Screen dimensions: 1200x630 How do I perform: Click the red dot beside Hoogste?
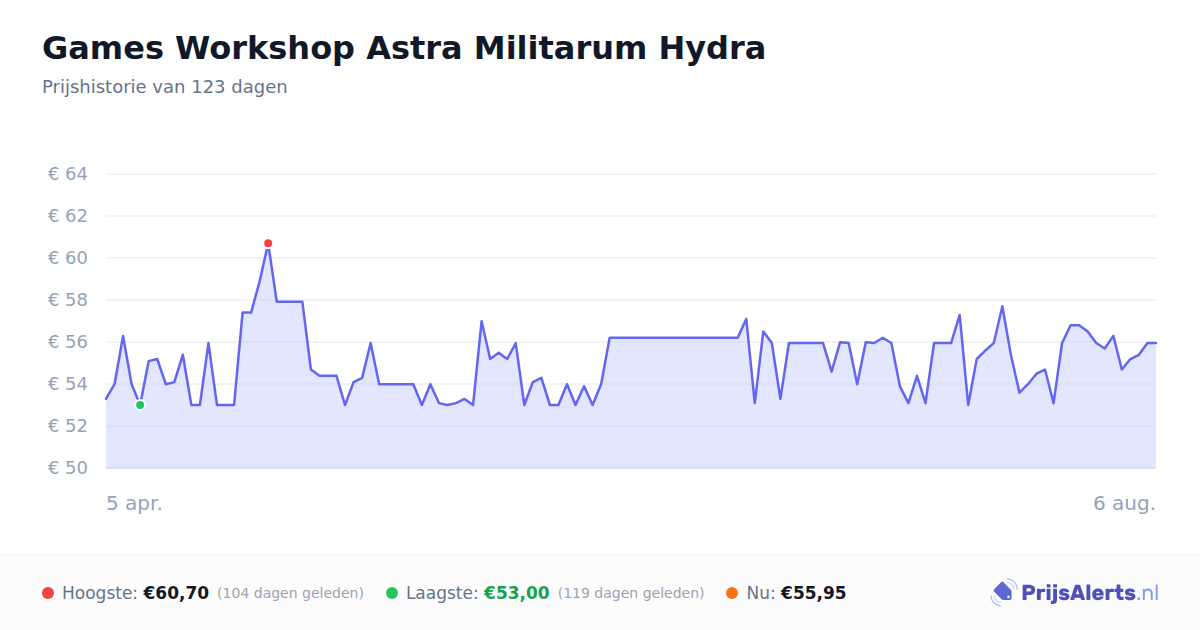click(x=48, y=593)
